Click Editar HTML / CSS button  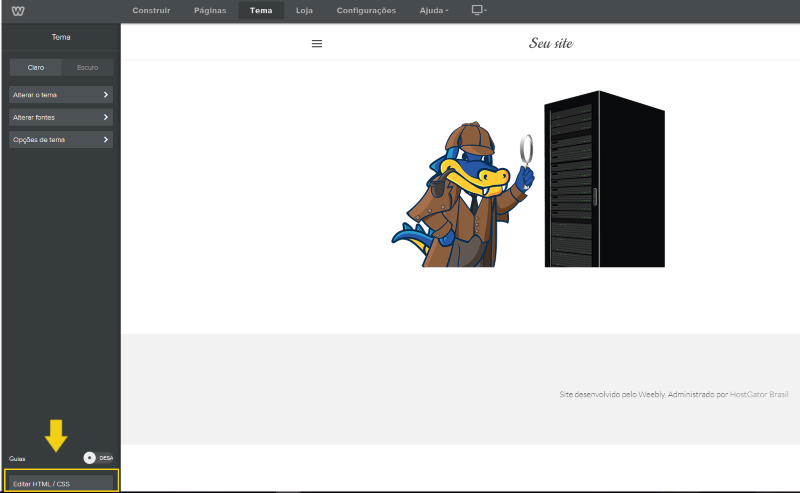click(x=61, y=483)
